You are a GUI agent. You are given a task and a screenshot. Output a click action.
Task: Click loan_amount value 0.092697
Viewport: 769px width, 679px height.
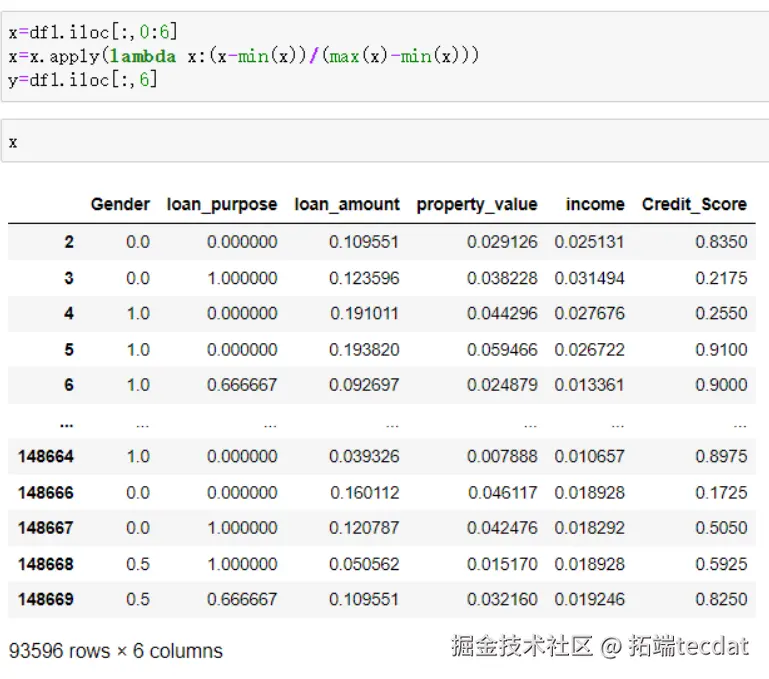(x=364, y=385)
